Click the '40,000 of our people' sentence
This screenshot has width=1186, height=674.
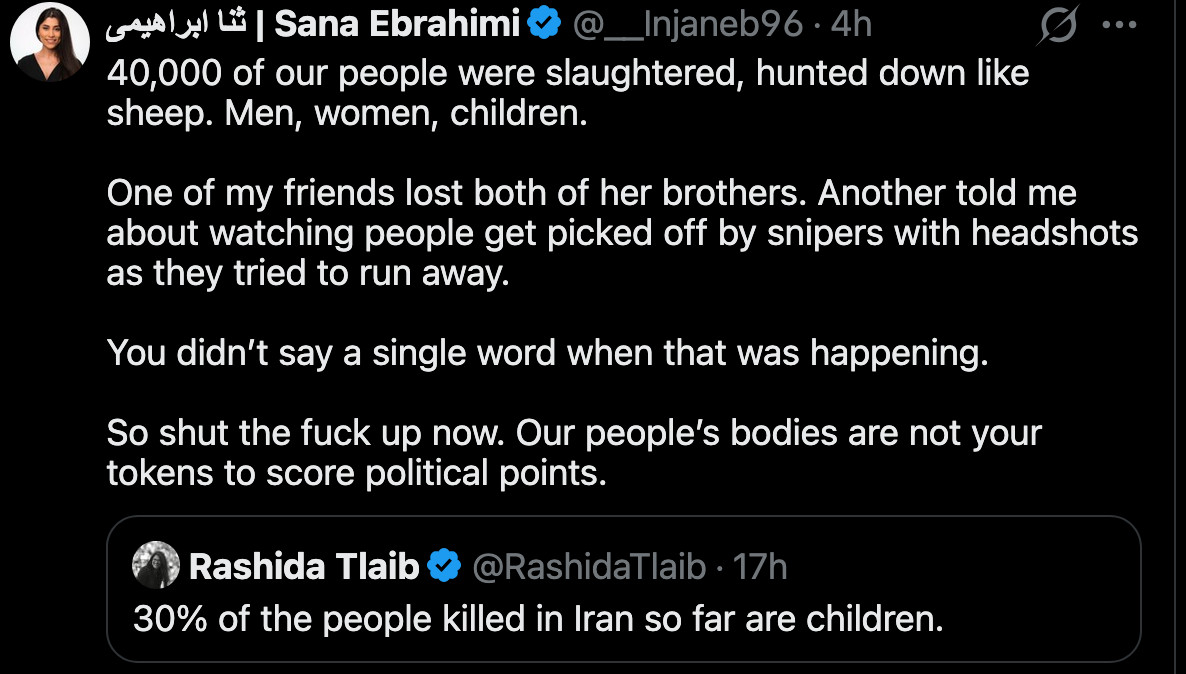point(567,73)
